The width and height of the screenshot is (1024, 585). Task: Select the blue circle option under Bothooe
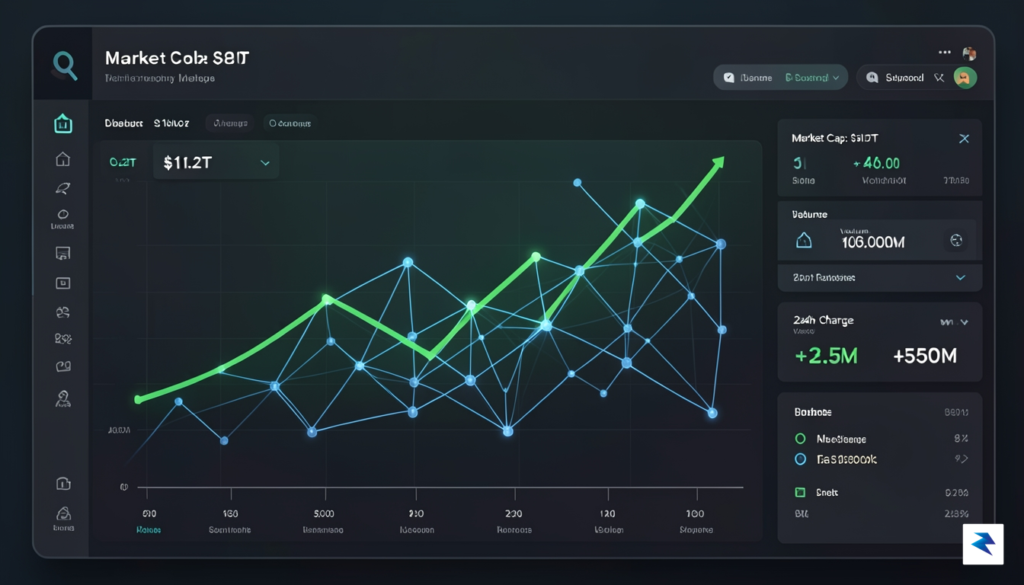pos(800,460)
